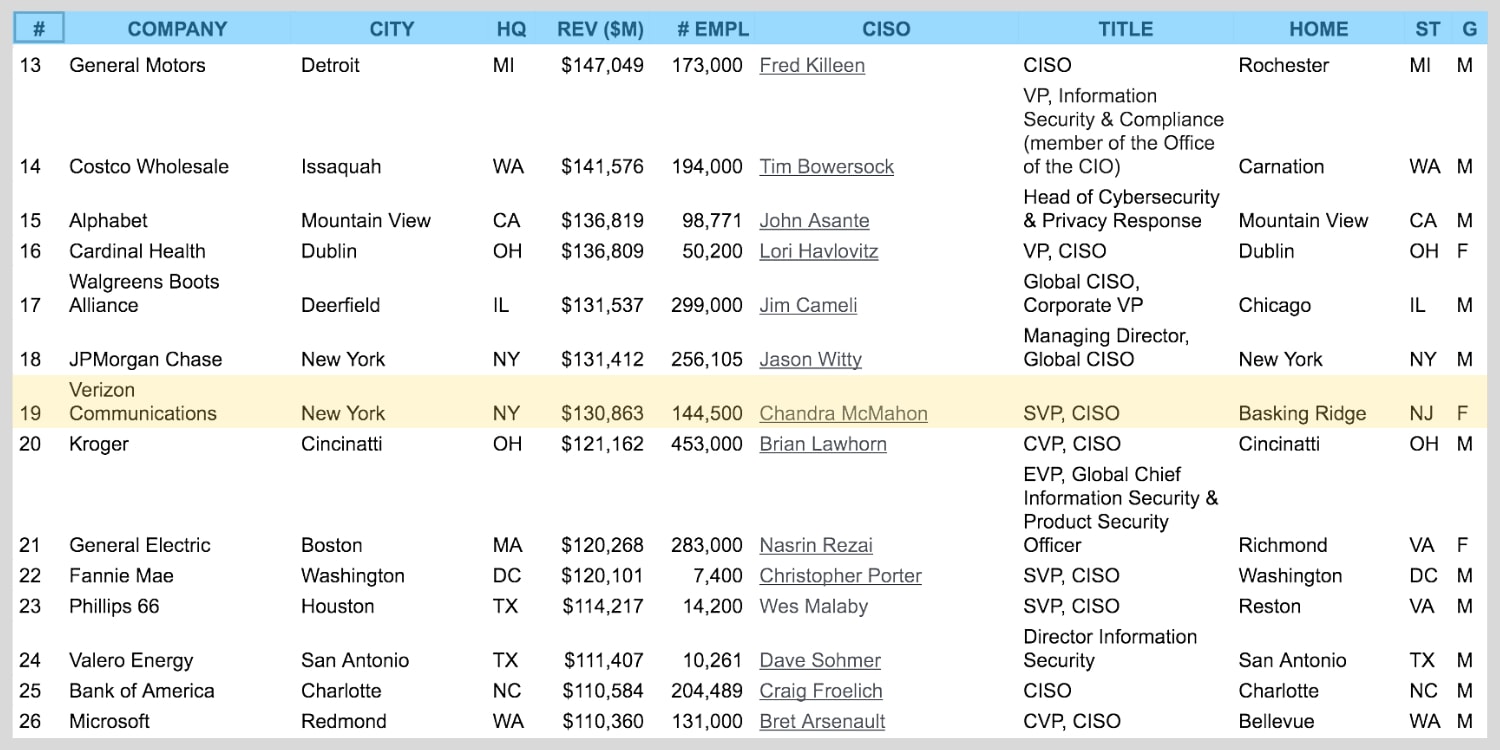Select the 98,771 employees cell
The height and width of the screenshot is (750, 1500).
click(x=712, y=221)
